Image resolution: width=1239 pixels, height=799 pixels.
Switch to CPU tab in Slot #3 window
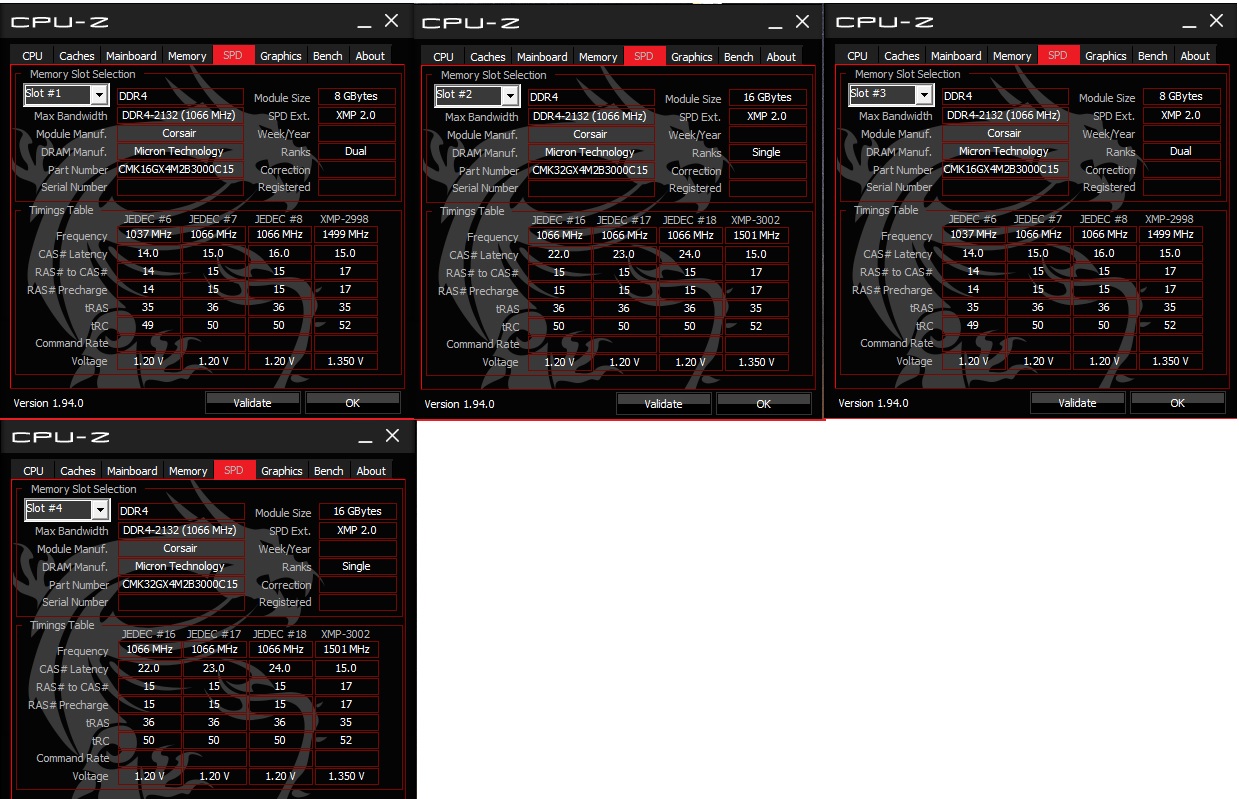coord(857,56)
